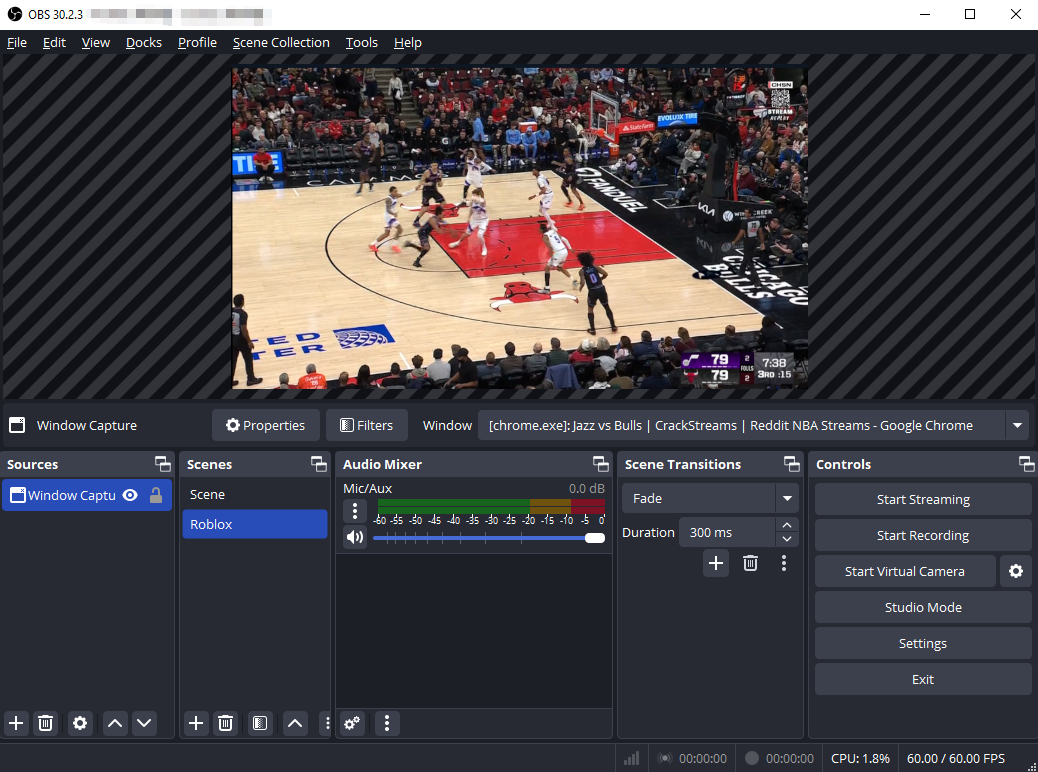Mute Mic/Aux with the speaker icon
Image resolution: width=1038 pixels, height=772 pixels.
(355, 537)
